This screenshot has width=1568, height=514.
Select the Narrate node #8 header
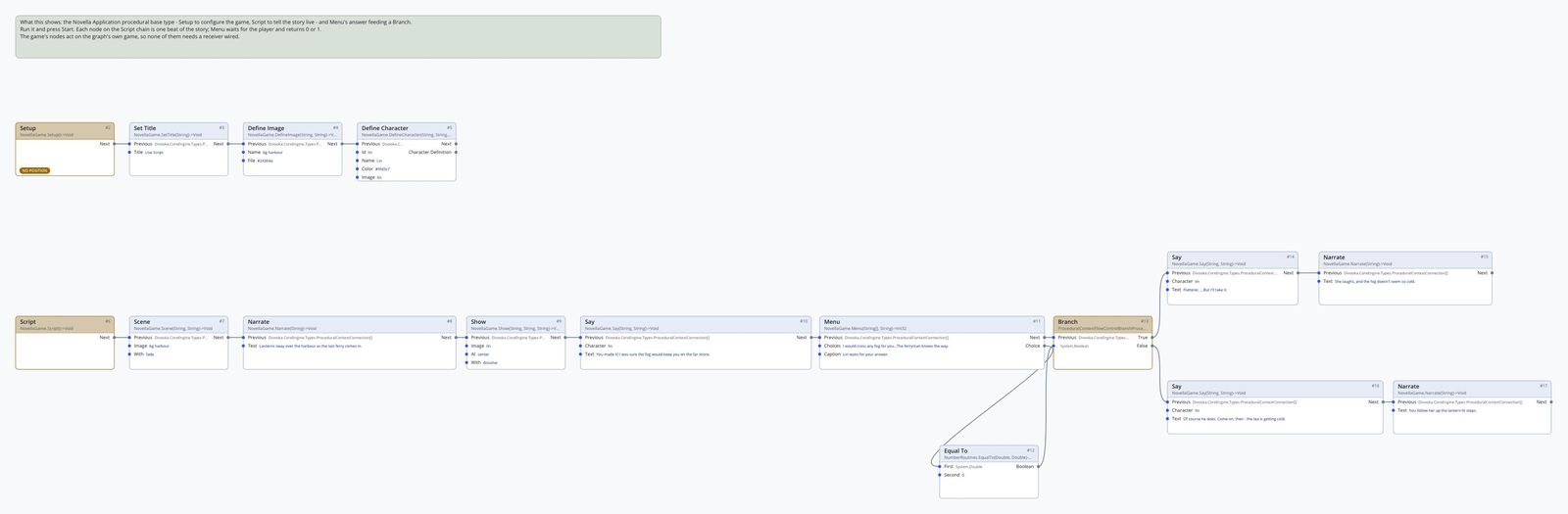(349, 324)
